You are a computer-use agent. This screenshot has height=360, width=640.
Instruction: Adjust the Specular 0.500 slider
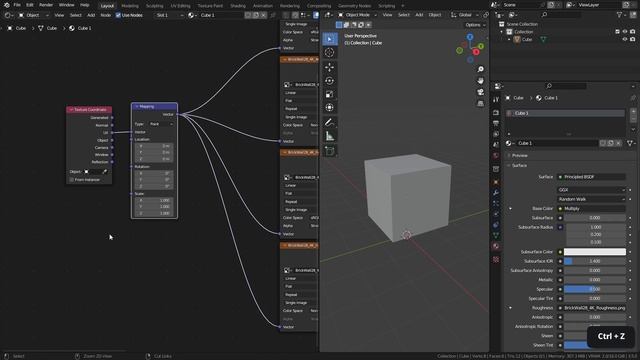595,289
